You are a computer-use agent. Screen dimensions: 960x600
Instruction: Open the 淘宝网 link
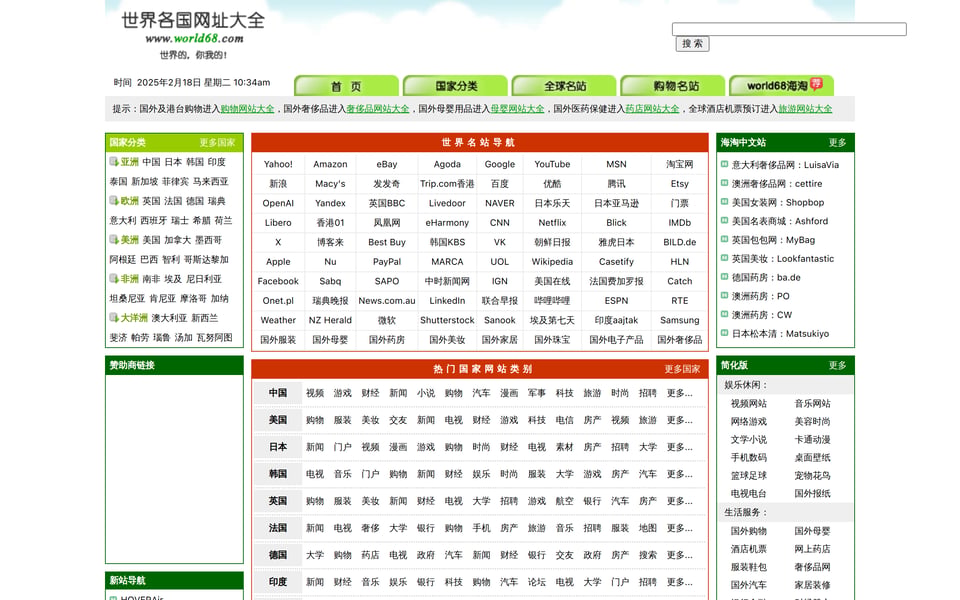(680, 164)
